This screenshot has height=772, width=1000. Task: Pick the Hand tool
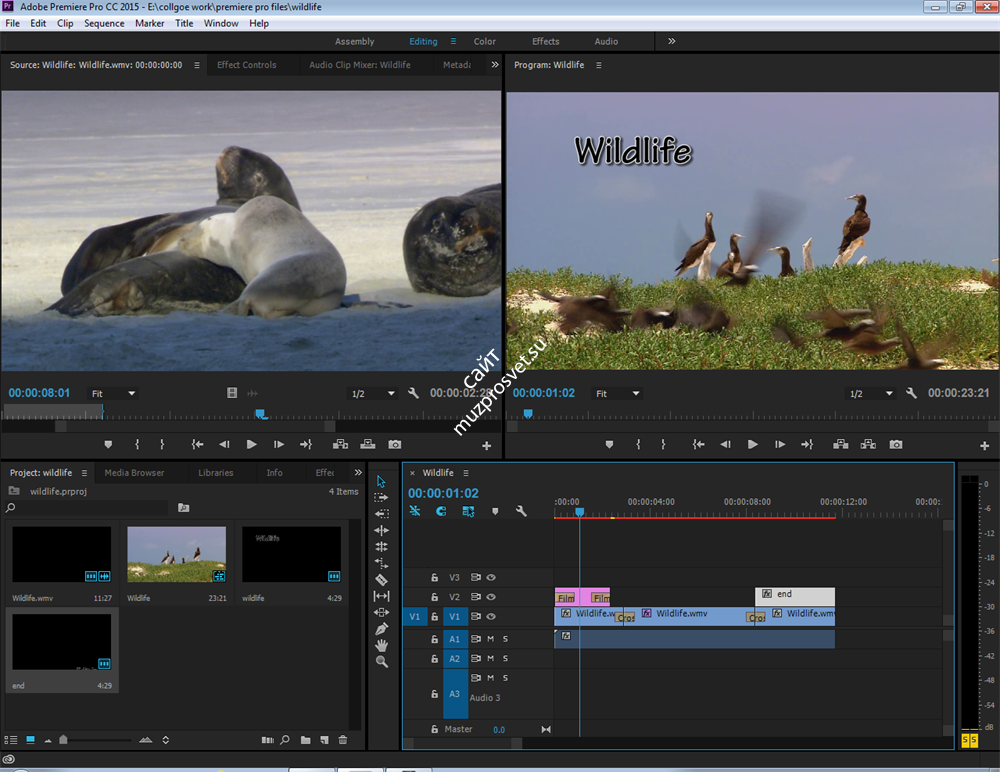coord(381,646)
